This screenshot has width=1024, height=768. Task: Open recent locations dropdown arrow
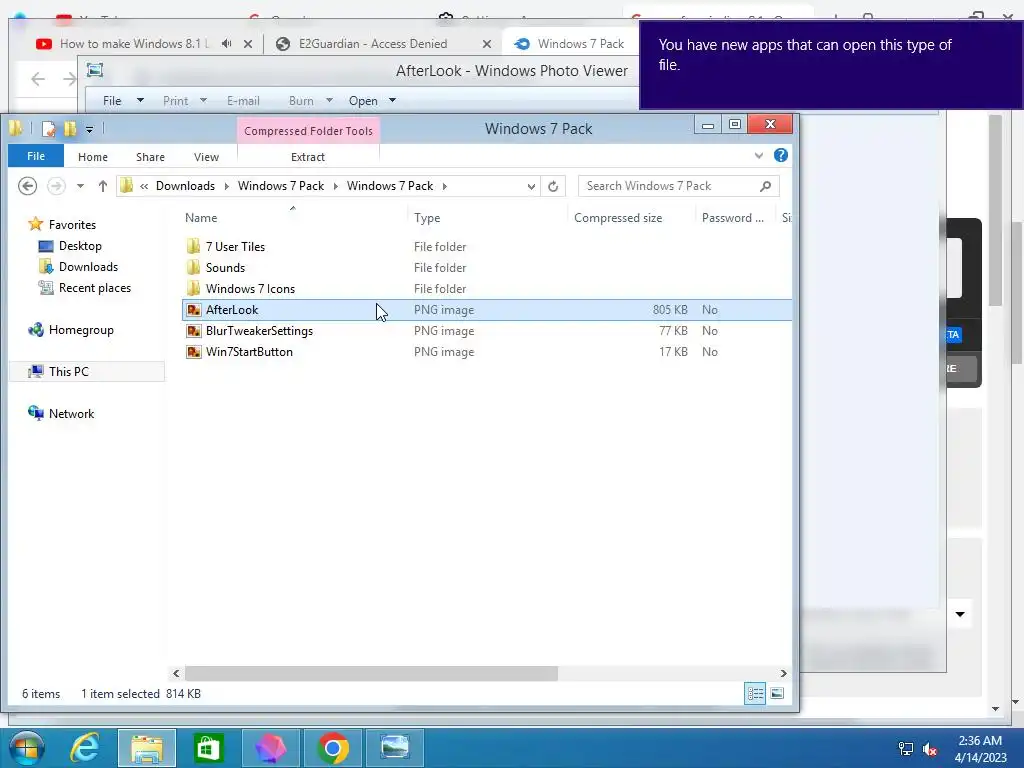pyautogui.click(x=80, y=186)
